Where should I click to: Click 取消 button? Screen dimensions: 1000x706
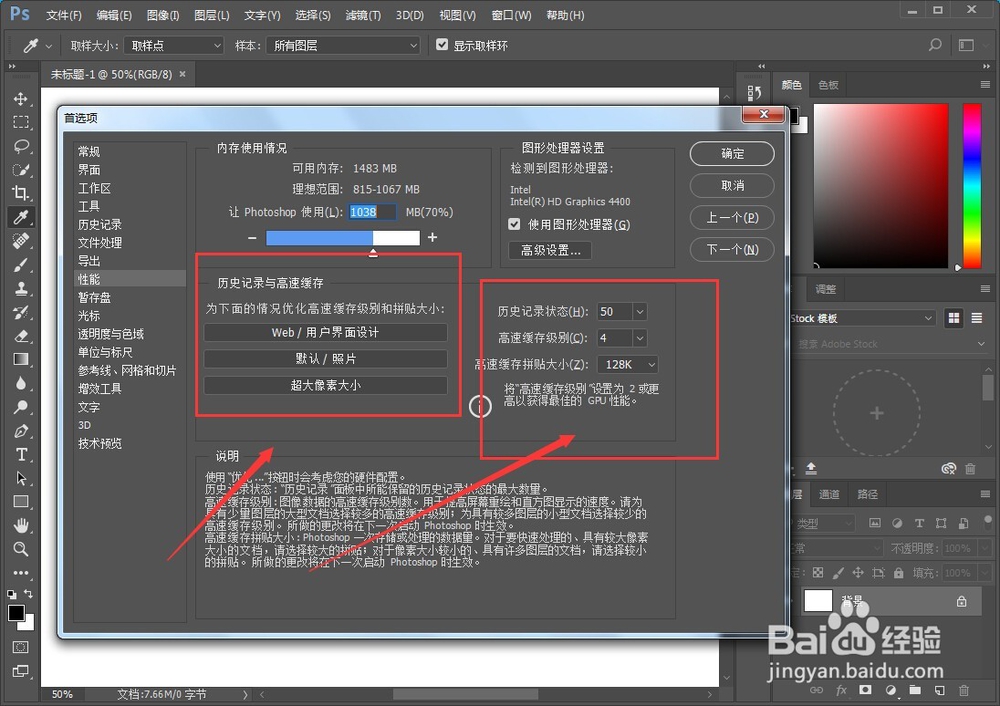tap(732, 186)
